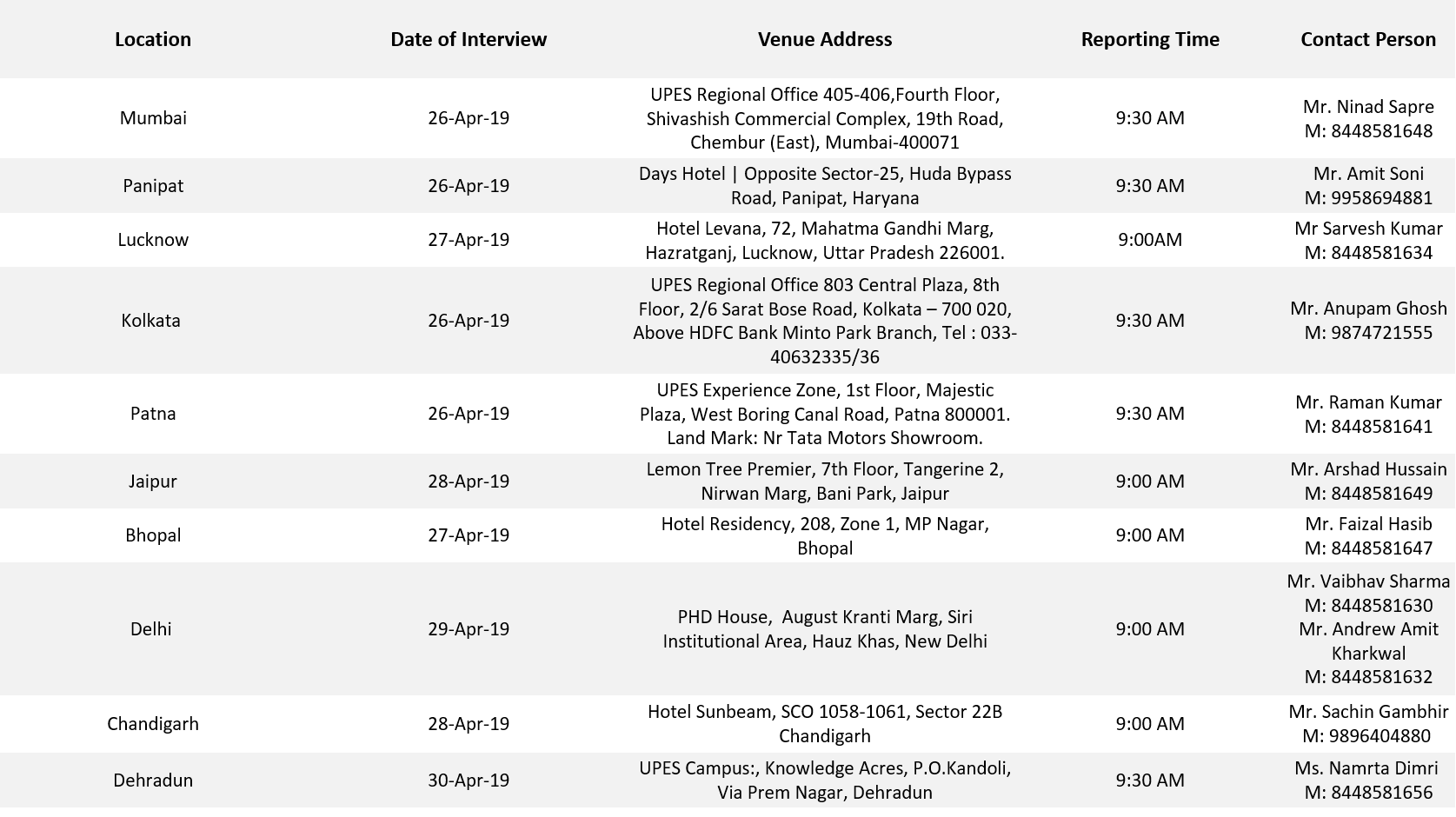Select the Hotel Residency Bhopal address
Image resolution: width=1456 pixels, height=817 pixels.
coord(824,535)
